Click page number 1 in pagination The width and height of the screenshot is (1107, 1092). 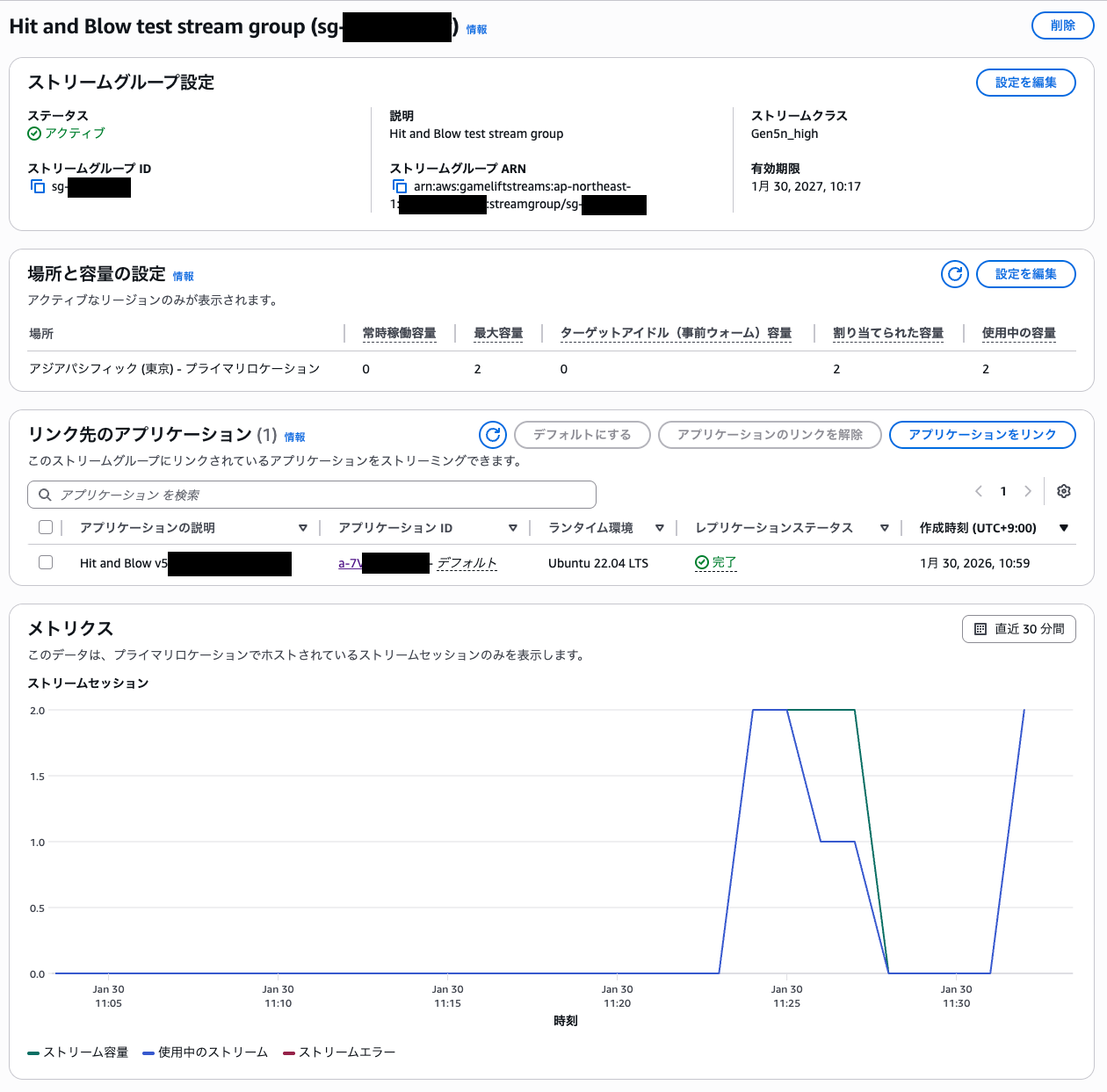coord(1003,491)
